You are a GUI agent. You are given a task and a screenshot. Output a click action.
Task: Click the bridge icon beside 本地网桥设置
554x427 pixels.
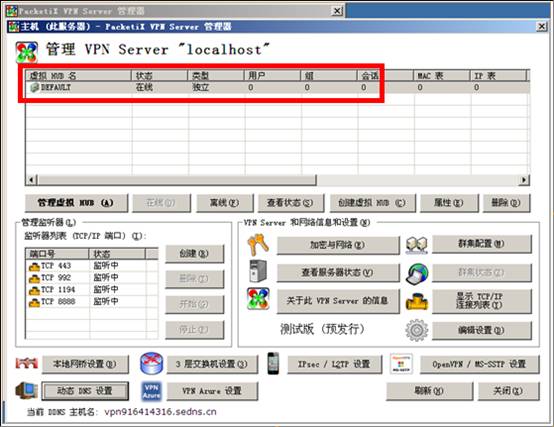click(x=26, y=363)
